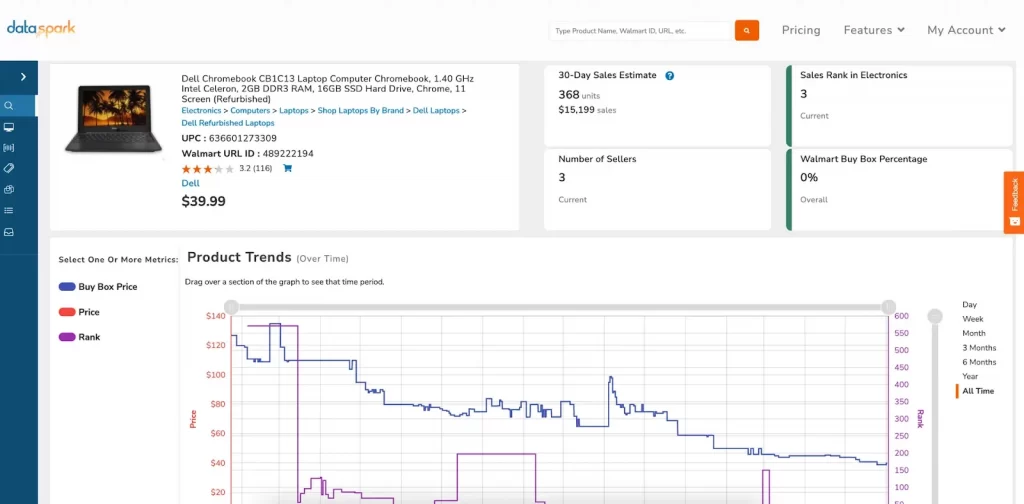Image resolution: width=1024 pixels, height=504 pixels.
Task: Open the inbox tray sidebar icon
Action: (x=9, y=232)
